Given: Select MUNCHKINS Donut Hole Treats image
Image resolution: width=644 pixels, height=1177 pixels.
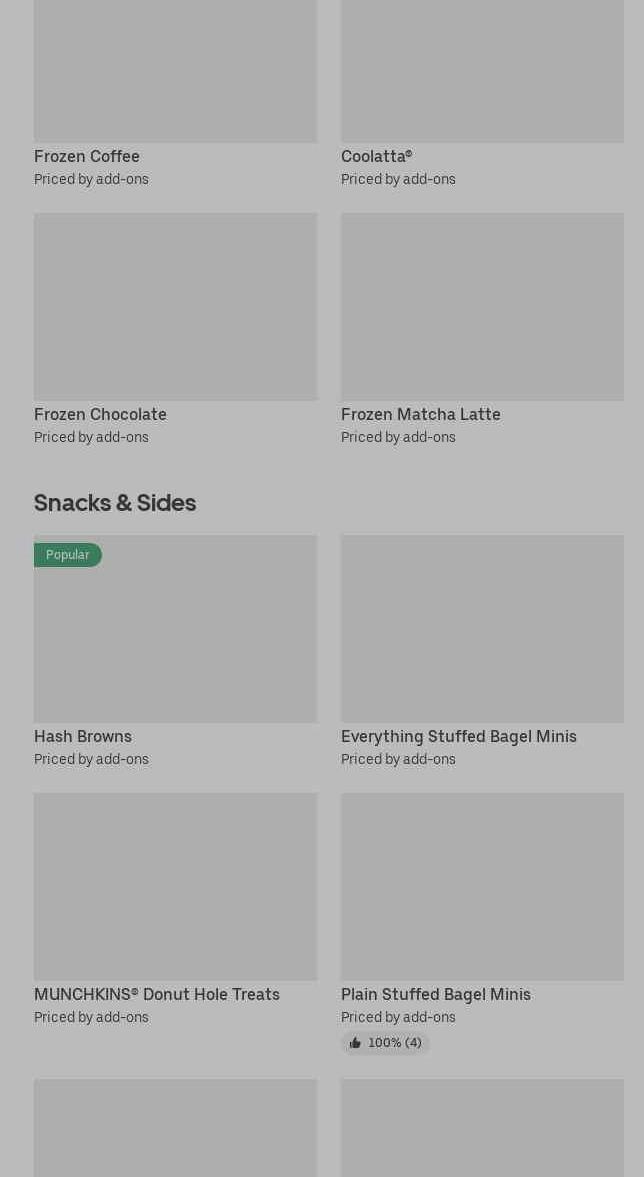Looking at the screenshot, I should (x=175, y=886).
